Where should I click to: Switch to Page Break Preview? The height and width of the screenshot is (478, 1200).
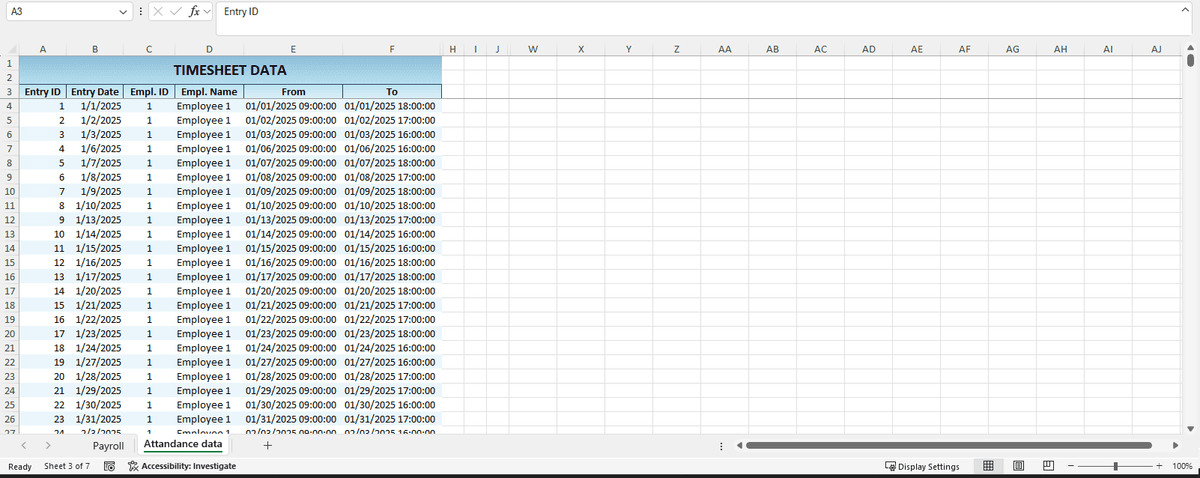click(1049, 467)
